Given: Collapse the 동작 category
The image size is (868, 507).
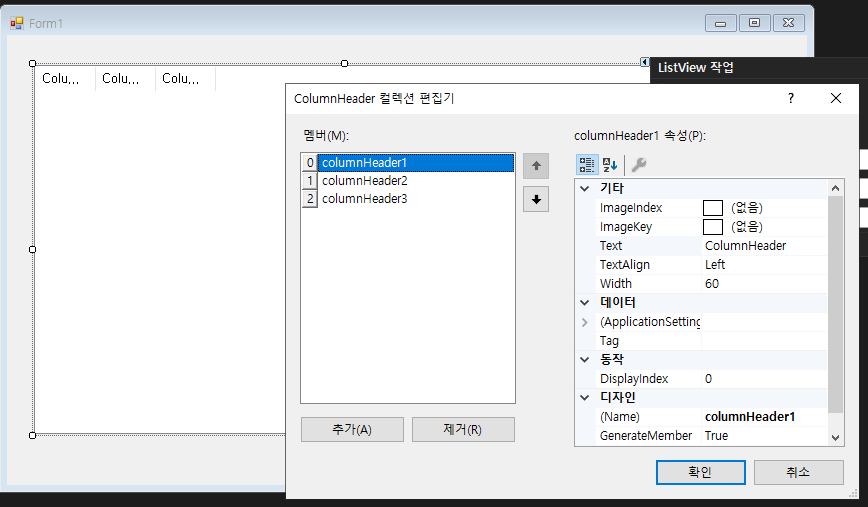Looking at the screenshot, I should pyautogui.click(x=585, y=360).
